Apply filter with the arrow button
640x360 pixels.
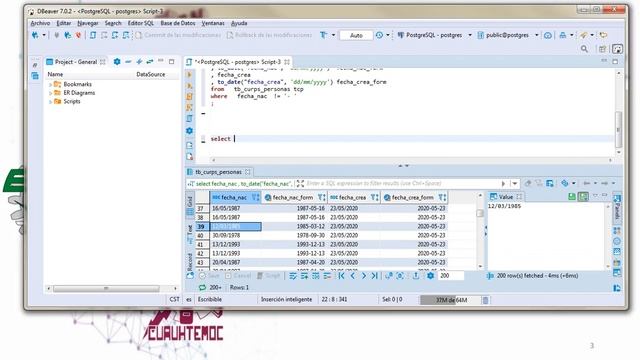pyautogui.click(x=503, y=184)
